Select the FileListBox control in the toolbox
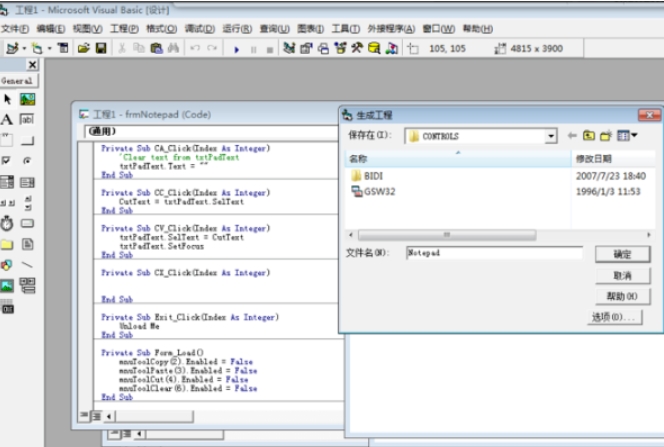The width and height of the screenshot is (664, 447). pyautogui.click(x=28, y=244)
